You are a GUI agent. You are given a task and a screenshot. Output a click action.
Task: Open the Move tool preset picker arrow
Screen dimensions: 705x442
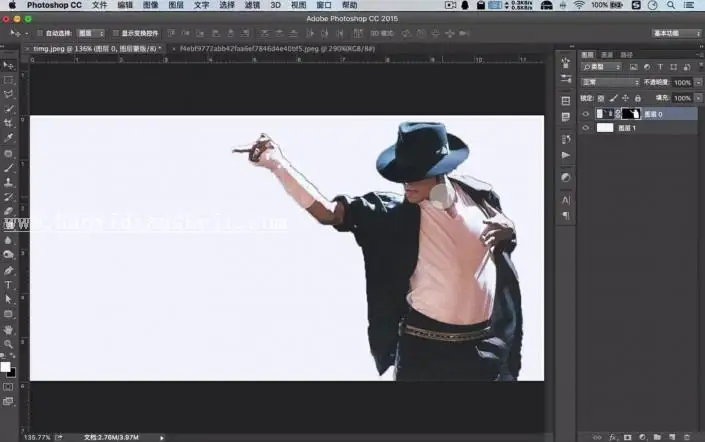[27, 34]
